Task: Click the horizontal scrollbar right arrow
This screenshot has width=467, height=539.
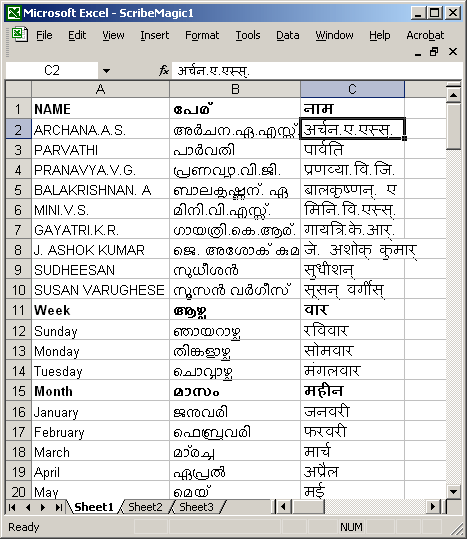Action: tap(433, 507)
